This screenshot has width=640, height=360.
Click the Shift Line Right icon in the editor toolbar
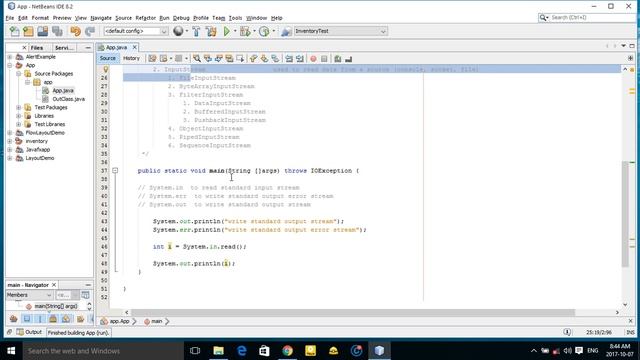pos(300,59)
